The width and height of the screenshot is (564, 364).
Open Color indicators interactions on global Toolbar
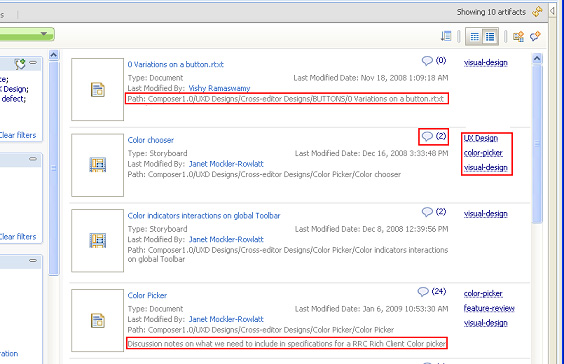coord(204,215)
